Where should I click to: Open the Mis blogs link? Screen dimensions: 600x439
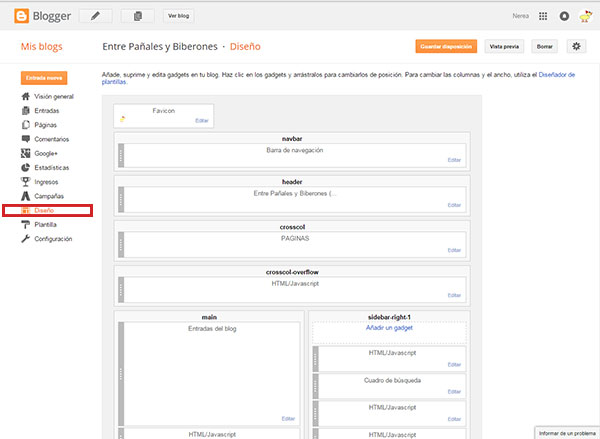click(x=42, y=47)
